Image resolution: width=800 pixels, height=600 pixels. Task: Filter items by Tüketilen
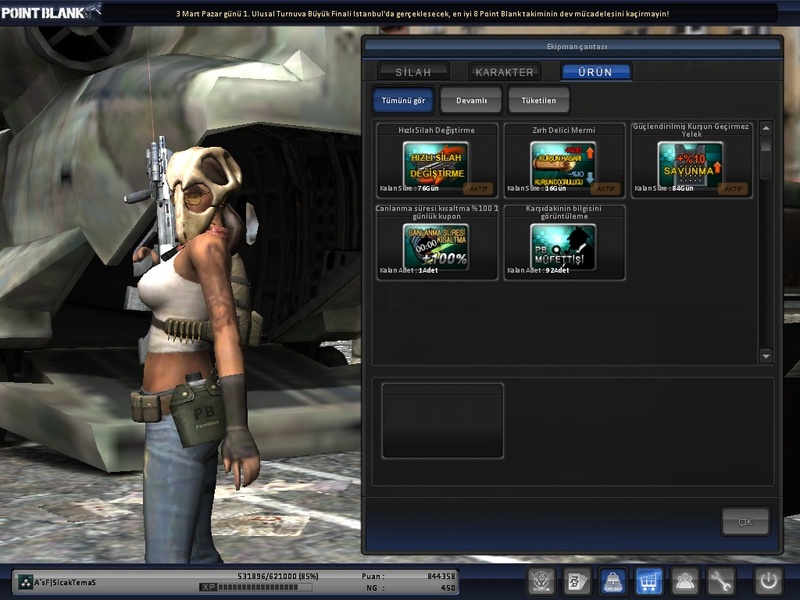538,100
